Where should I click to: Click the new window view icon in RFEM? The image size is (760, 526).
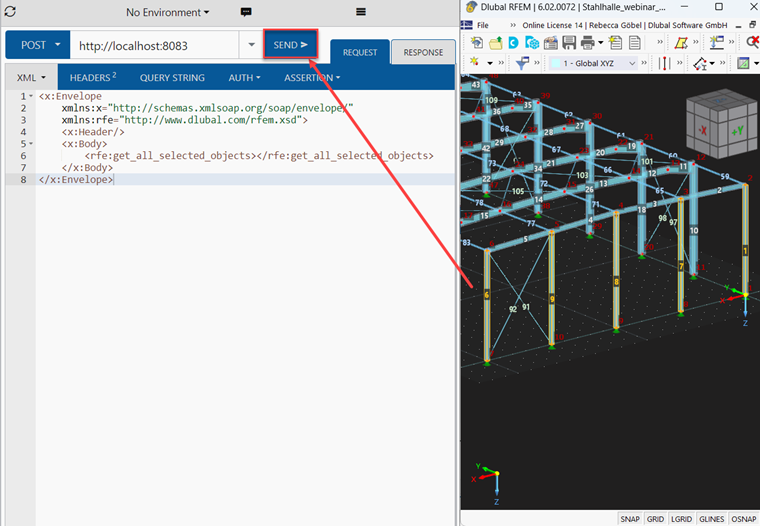(x=716, y=43)
